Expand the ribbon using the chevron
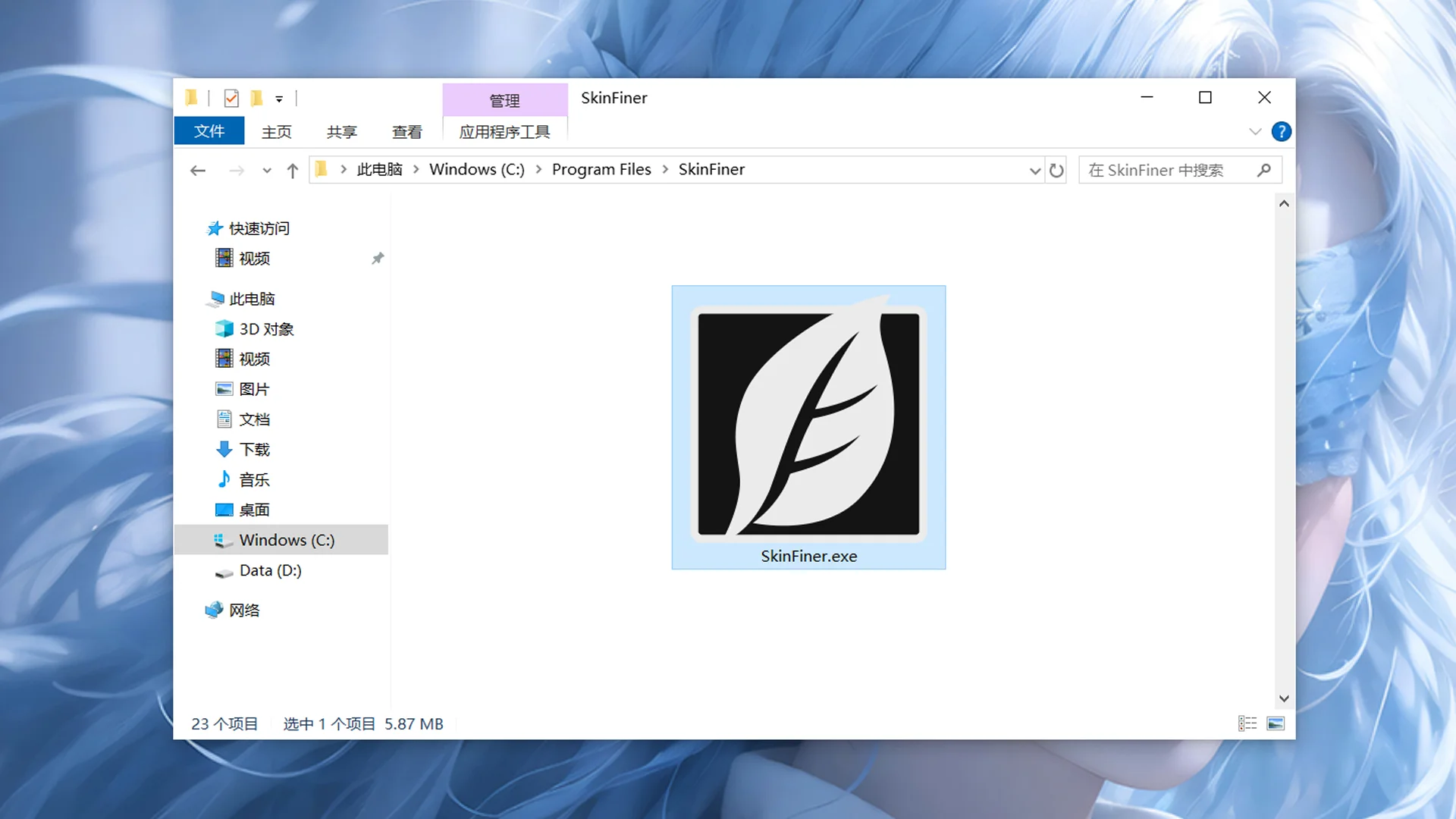This screenshot has width=1456, height=819. point(1255,132)
